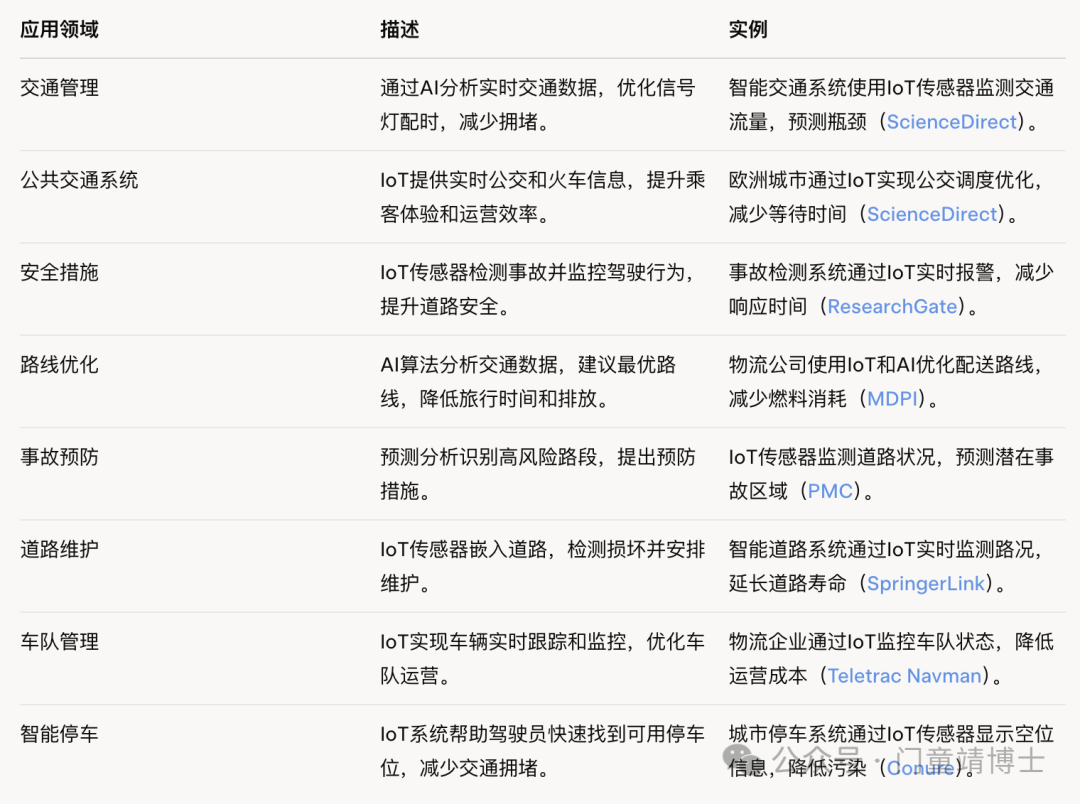Image resolution: width=1080 pixels, height=804 pixels.
Task: Click description starting IoT实现车辆实时跟踪
Action: (543, 659)
